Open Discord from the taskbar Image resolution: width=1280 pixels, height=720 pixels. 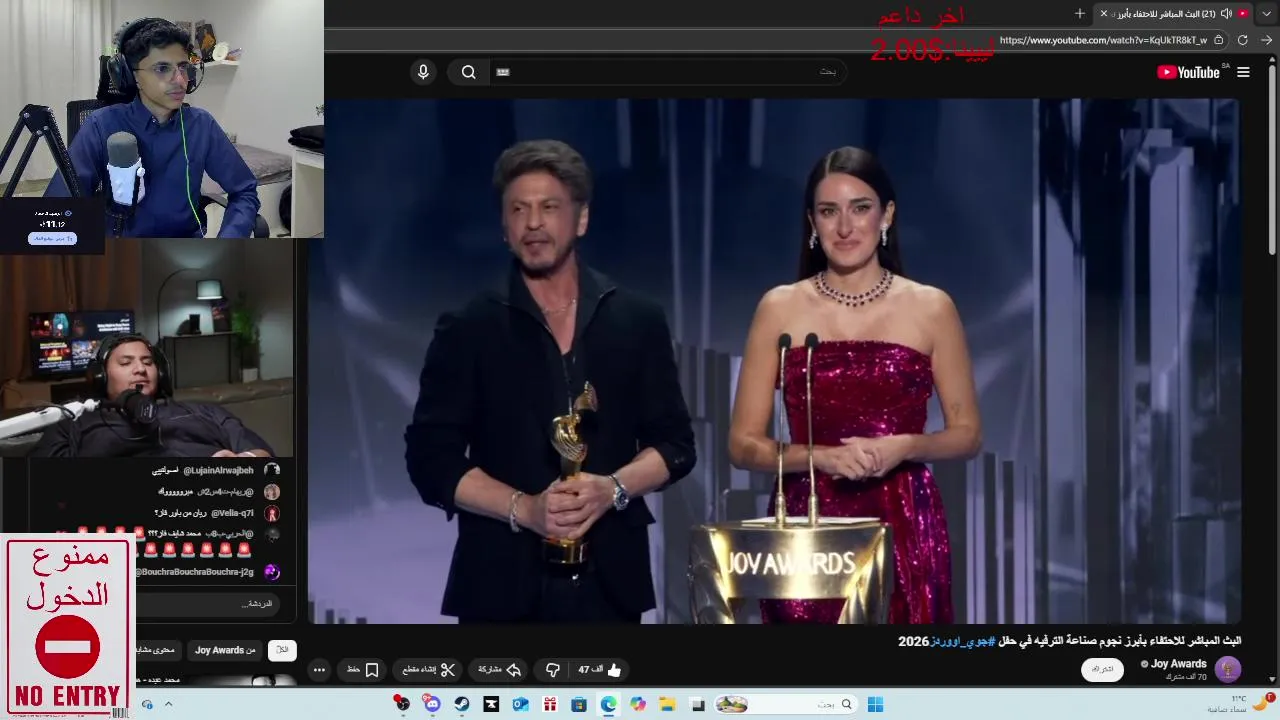click(x=432, y=705)
